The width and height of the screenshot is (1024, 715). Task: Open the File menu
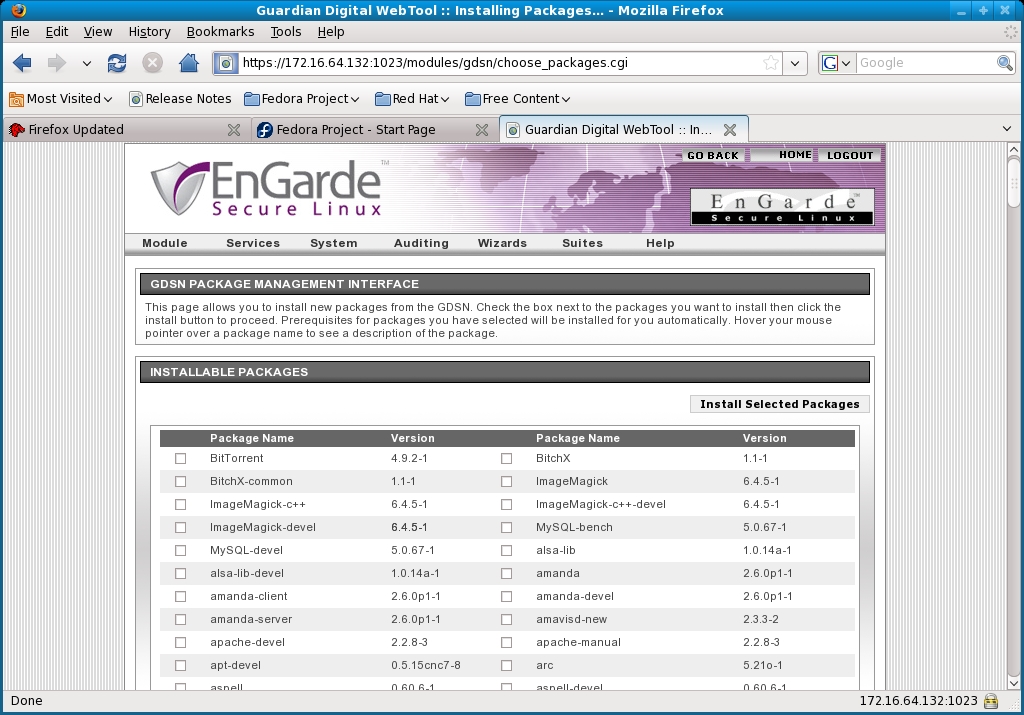(20, 31)
